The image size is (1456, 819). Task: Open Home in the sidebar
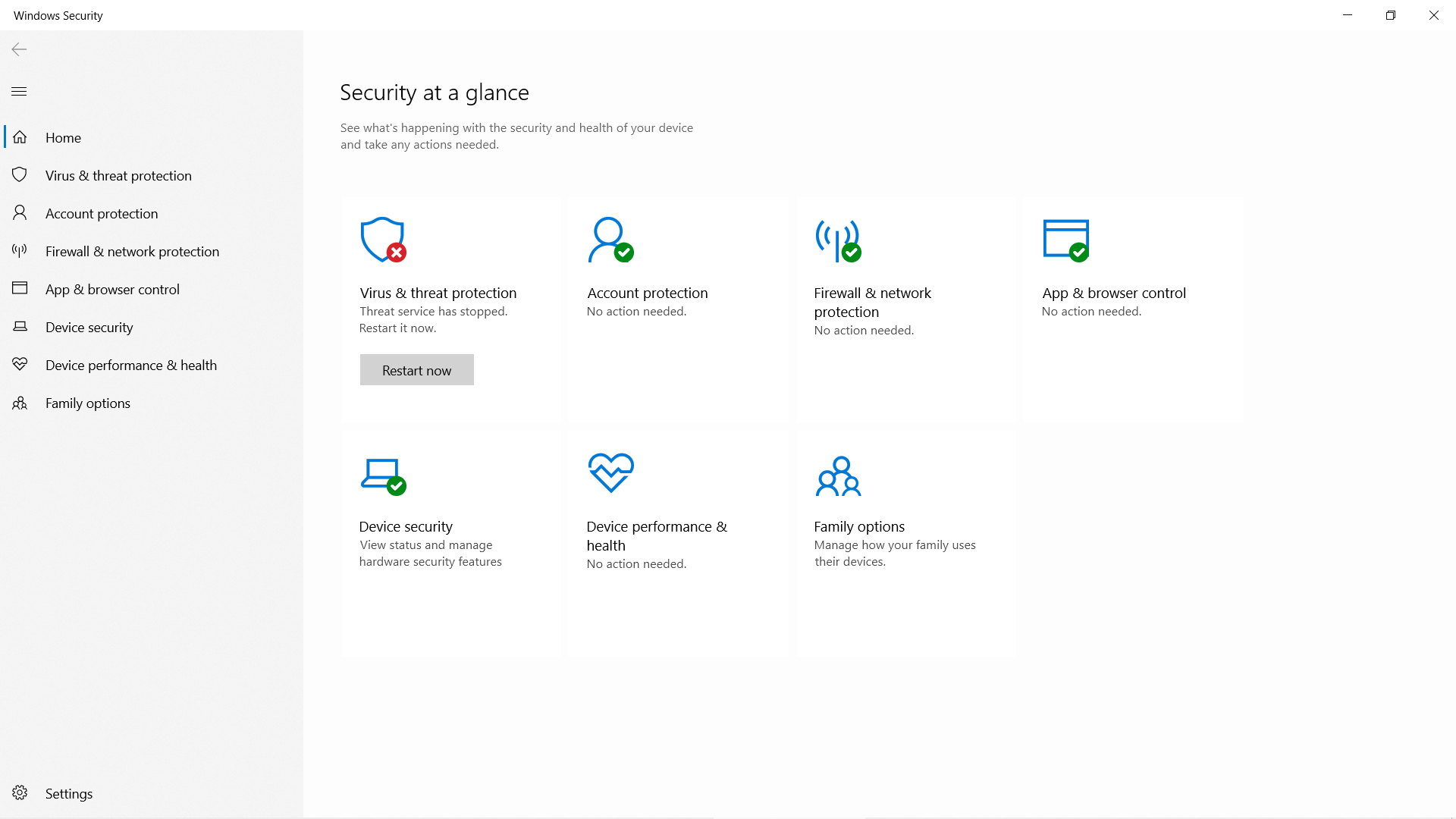pyautogui.click(x=63, y=137)
